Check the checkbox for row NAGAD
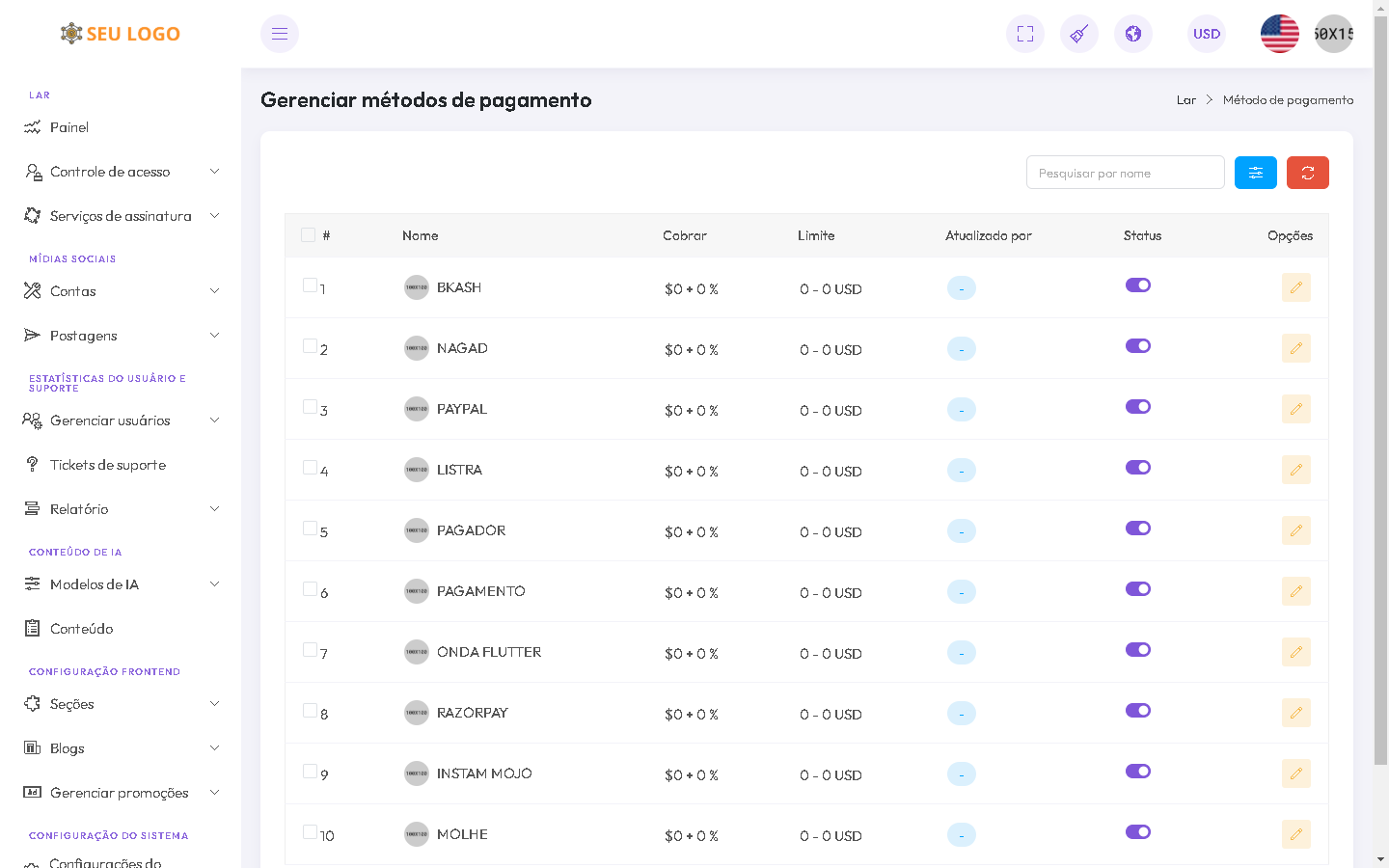The image size is (1389, 868). [310, 346]
